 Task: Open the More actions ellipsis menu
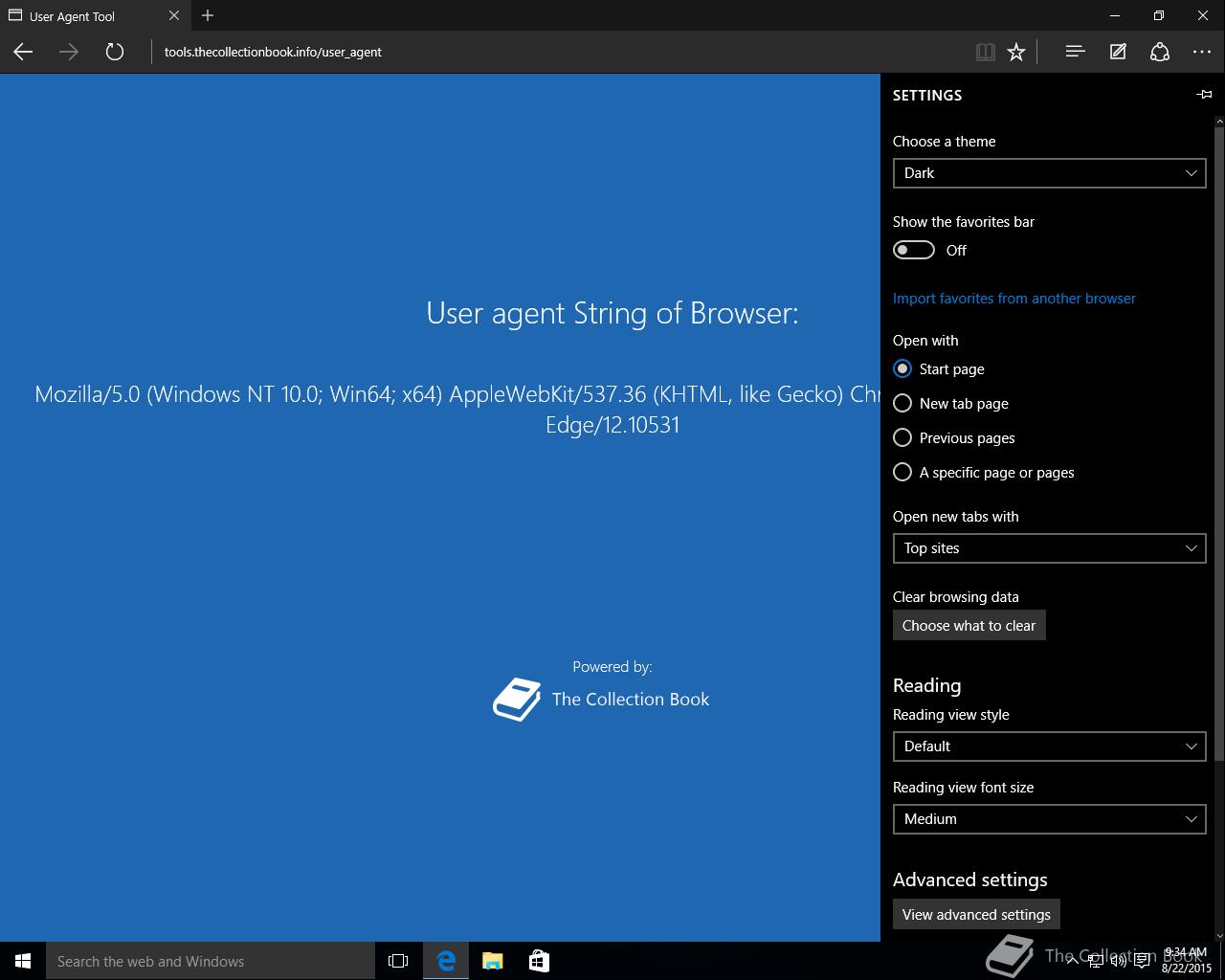(x=1202, y=52)
